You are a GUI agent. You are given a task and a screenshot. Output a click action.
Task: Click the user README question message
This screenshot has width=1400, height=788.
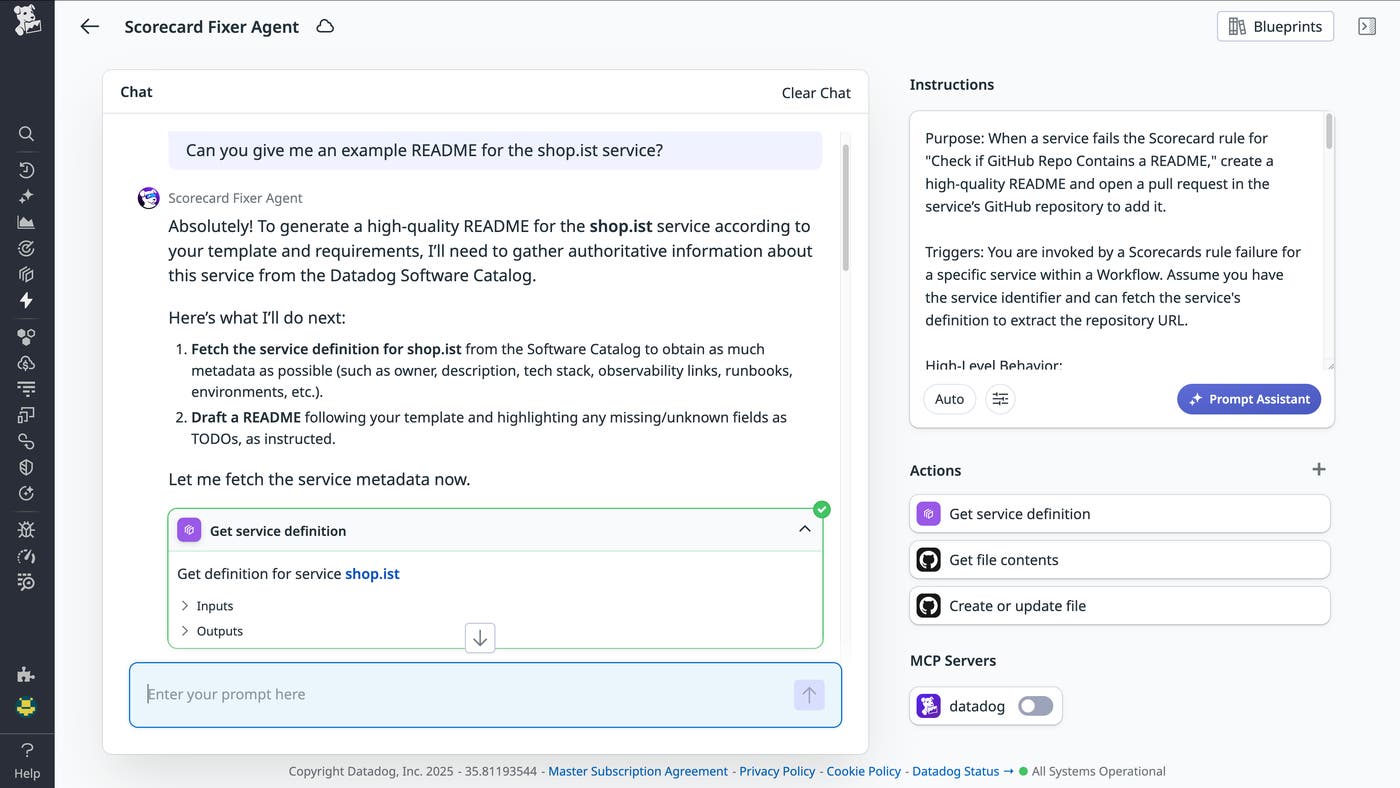tap(495, 150)
